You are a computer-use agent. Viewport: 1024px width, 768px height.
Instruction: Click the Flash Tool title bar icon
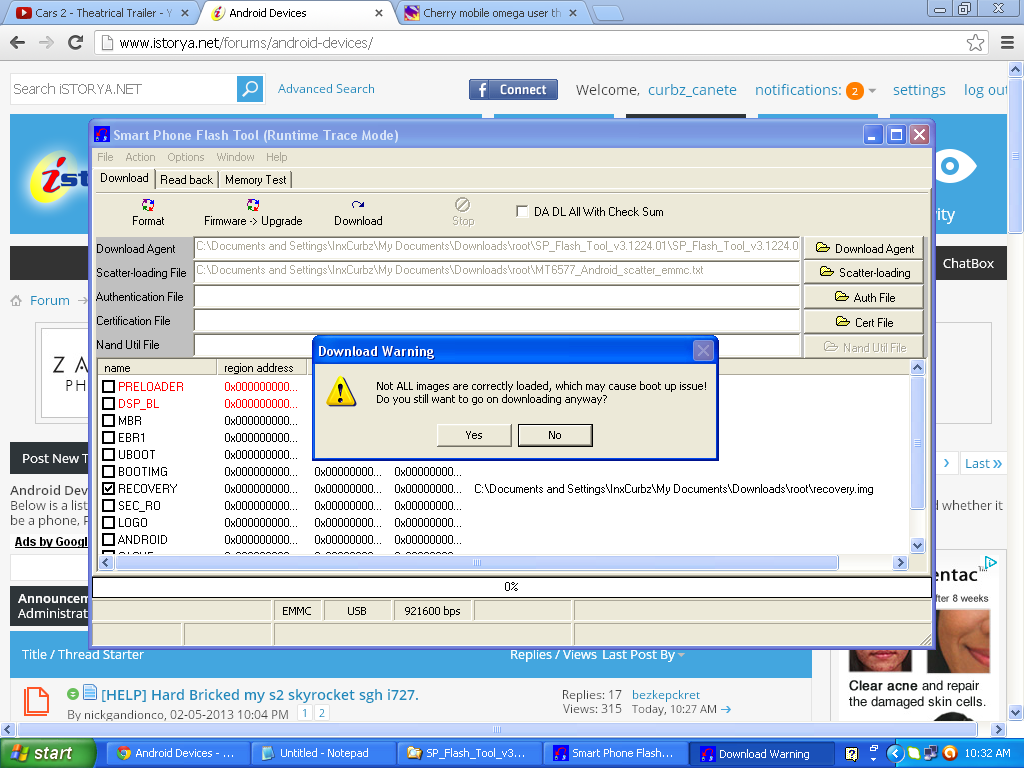tap(102, 135)
